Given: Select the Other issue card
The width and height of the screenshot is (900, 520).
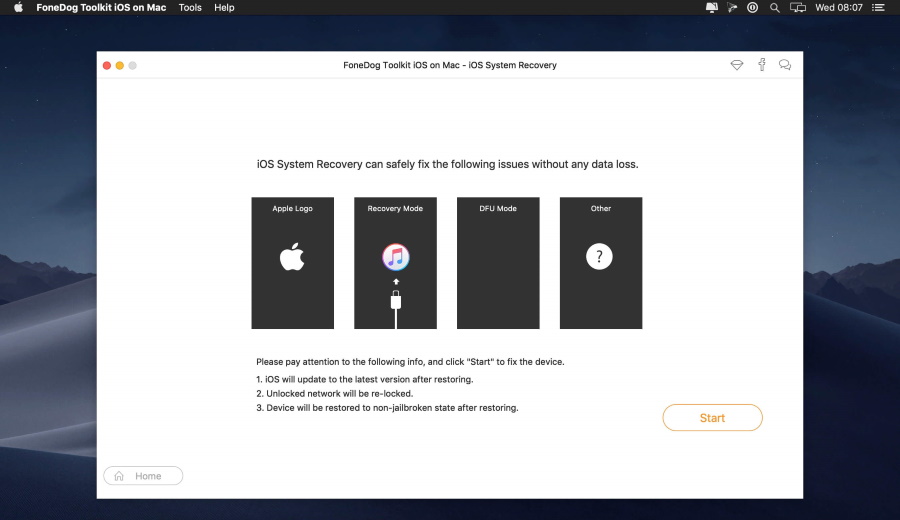Looking at the screenshot, I should (x=601, y=263).
